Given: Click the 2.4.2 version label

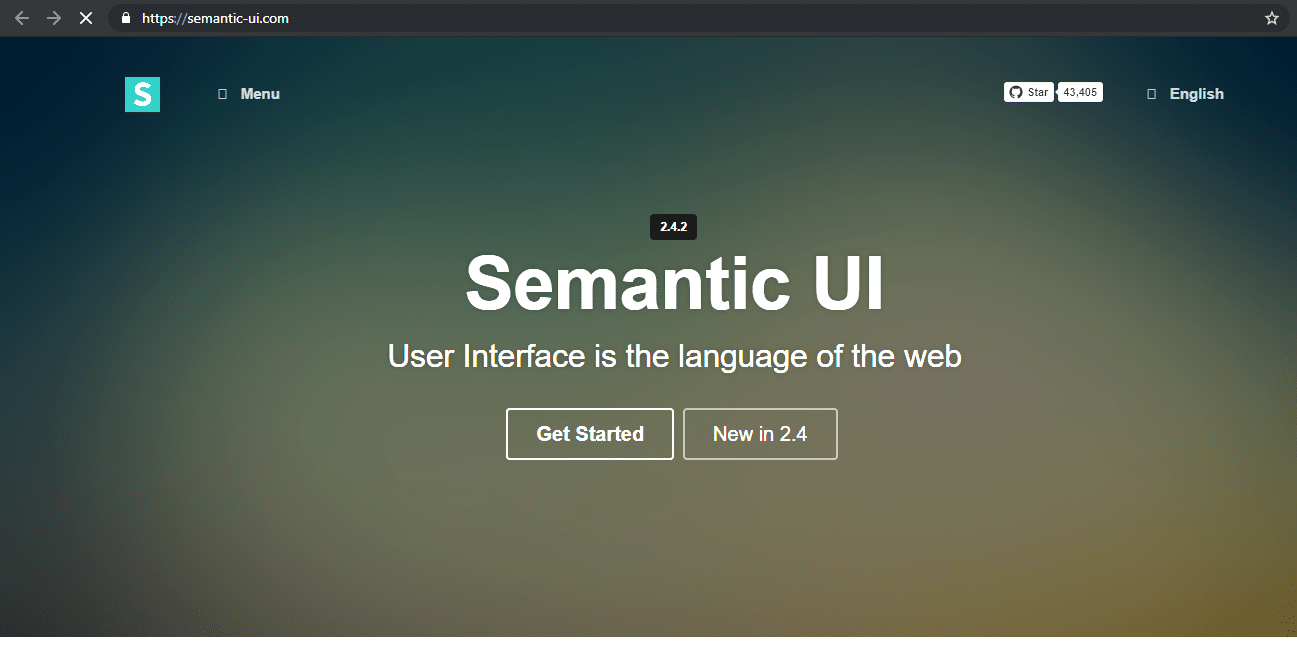Looking at the screenshot, I should tap(673, 227).
